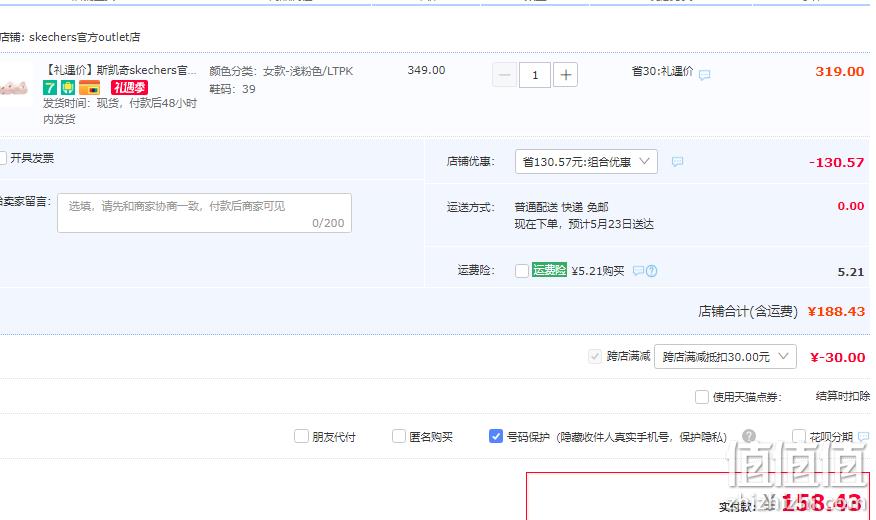Click the 普通配送 快递 免邮 shipping text
Screen dimensions: 876x520
coord(561,207)
